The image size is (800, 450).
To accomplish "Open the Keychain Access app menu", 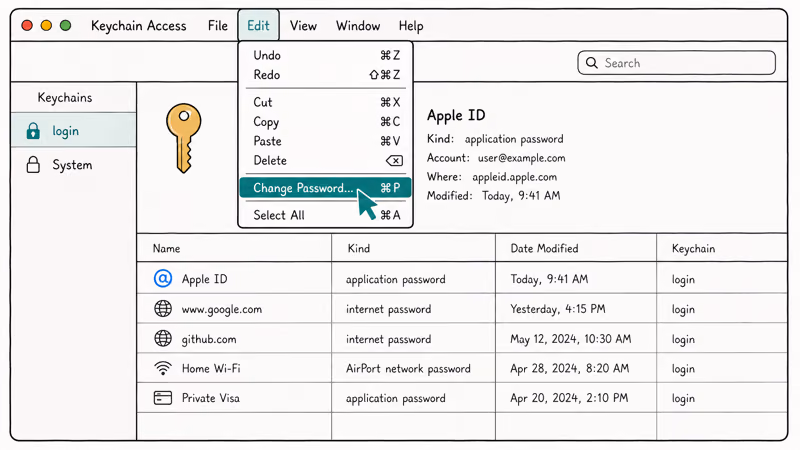I will 138,26.
